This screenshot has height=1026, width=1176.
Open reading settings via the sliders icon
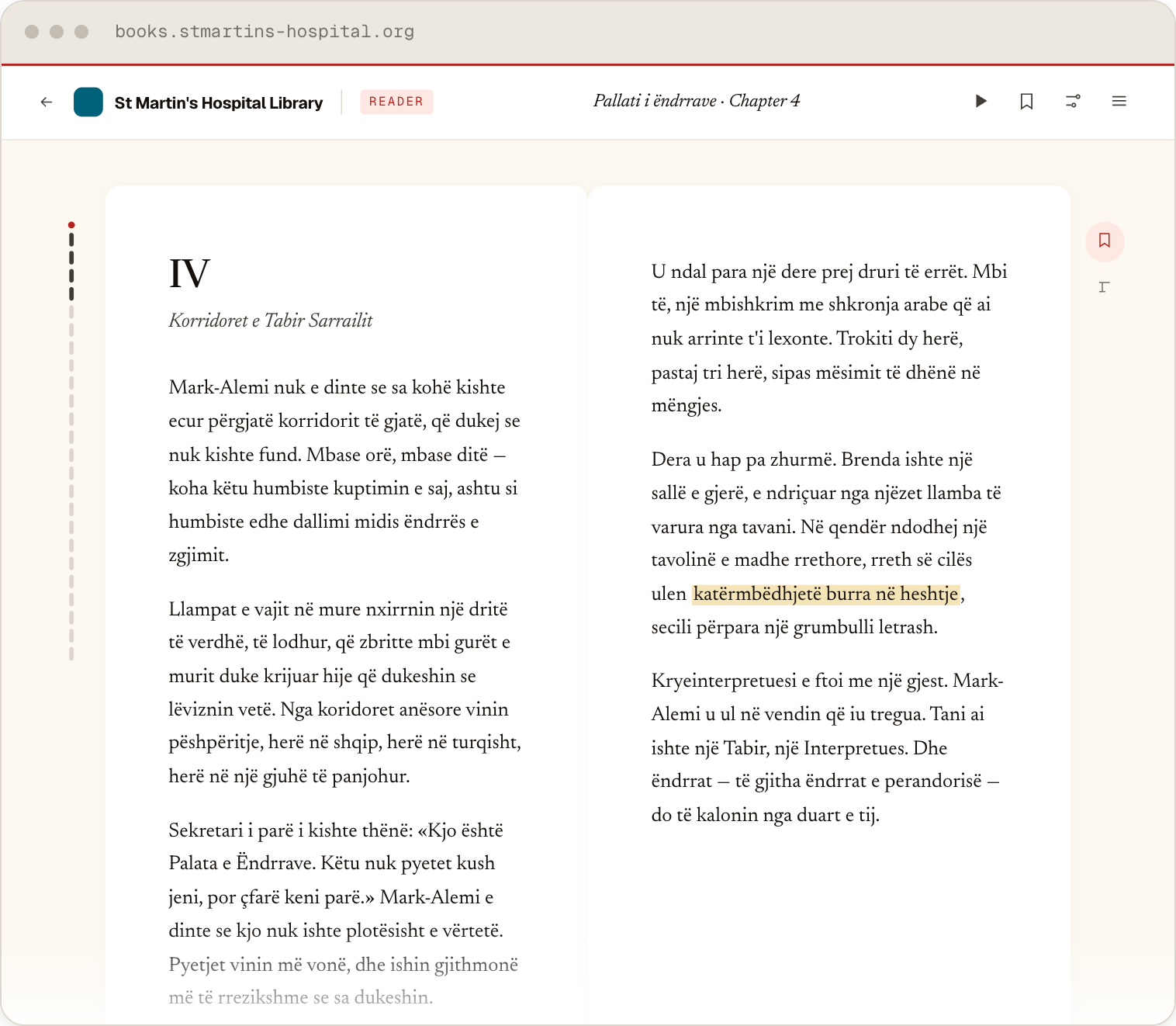pos(1073,101)
